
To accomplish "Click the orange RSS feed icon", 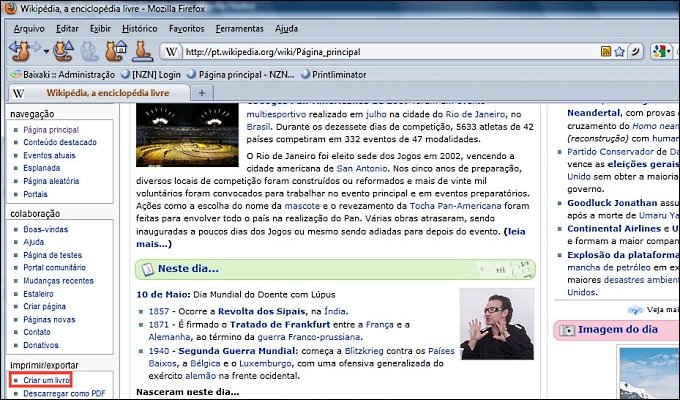I will [606, 52].
